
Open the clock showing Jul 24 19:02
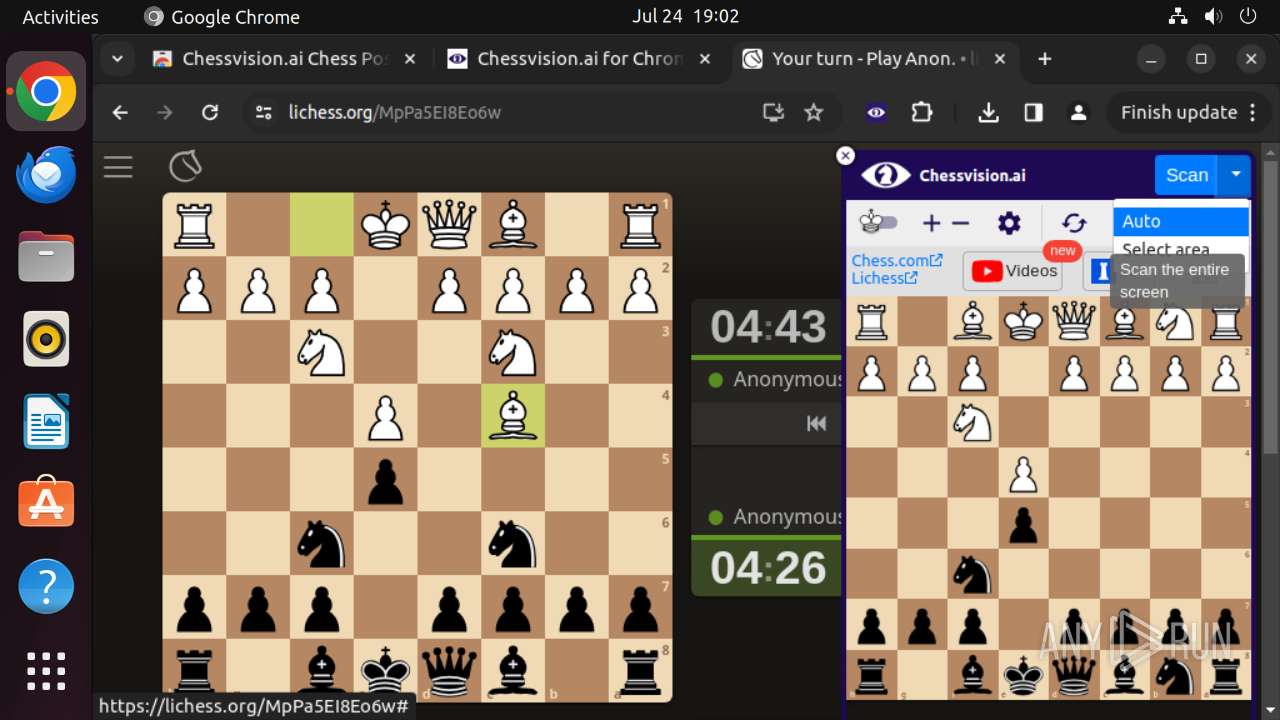[x=685, y=16]
